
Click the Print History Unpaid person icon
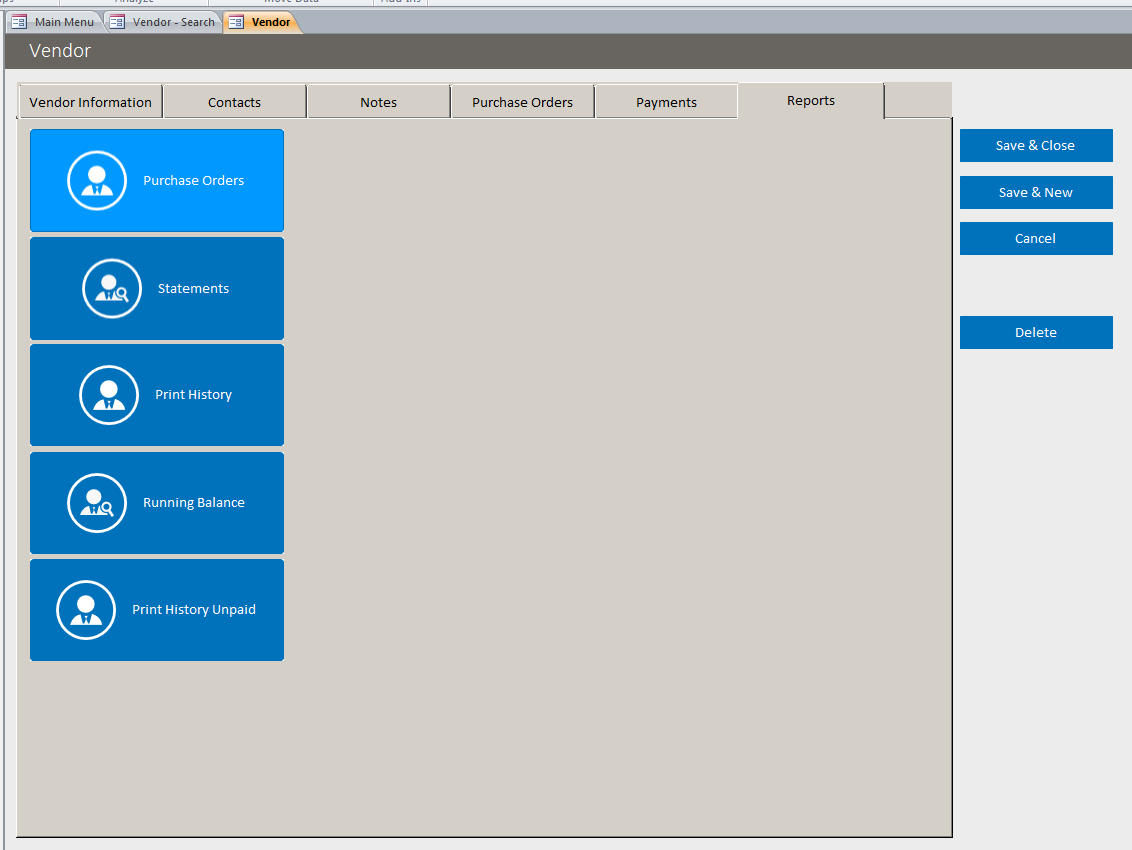pyautogui.click(x=86, y=610)
